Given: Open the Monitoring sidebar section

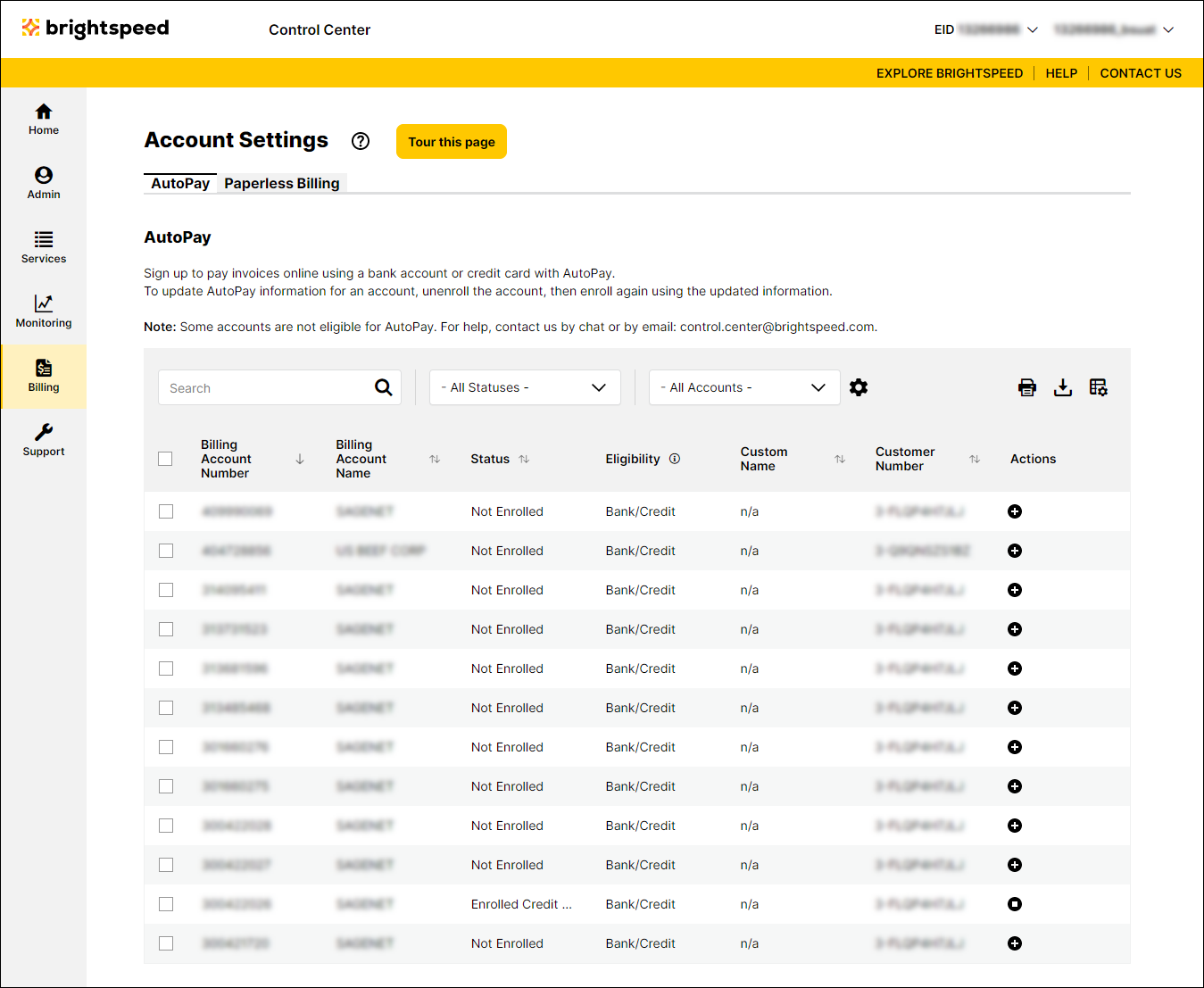Looking at the screenshot, I should [x=44, y=312].
